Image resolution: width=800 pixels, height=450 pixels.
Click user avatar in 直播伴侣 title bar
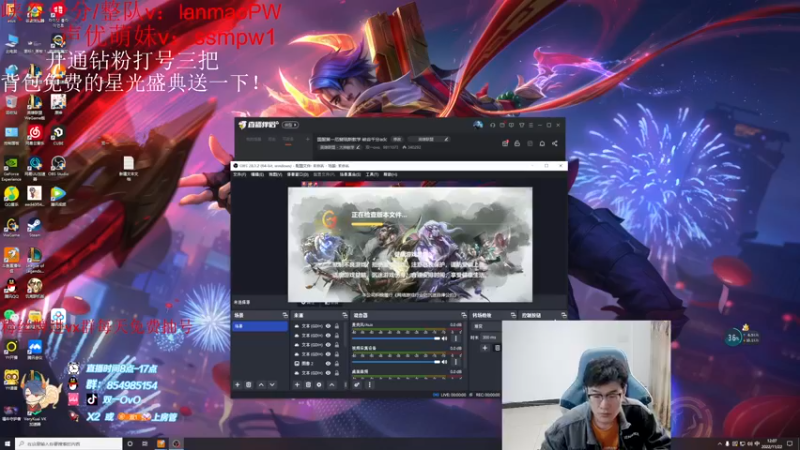(478, 125)
